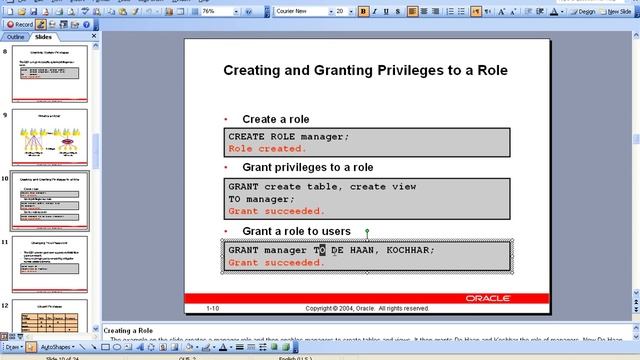Click the blue help question mark icon

click(x=86, y=25)
